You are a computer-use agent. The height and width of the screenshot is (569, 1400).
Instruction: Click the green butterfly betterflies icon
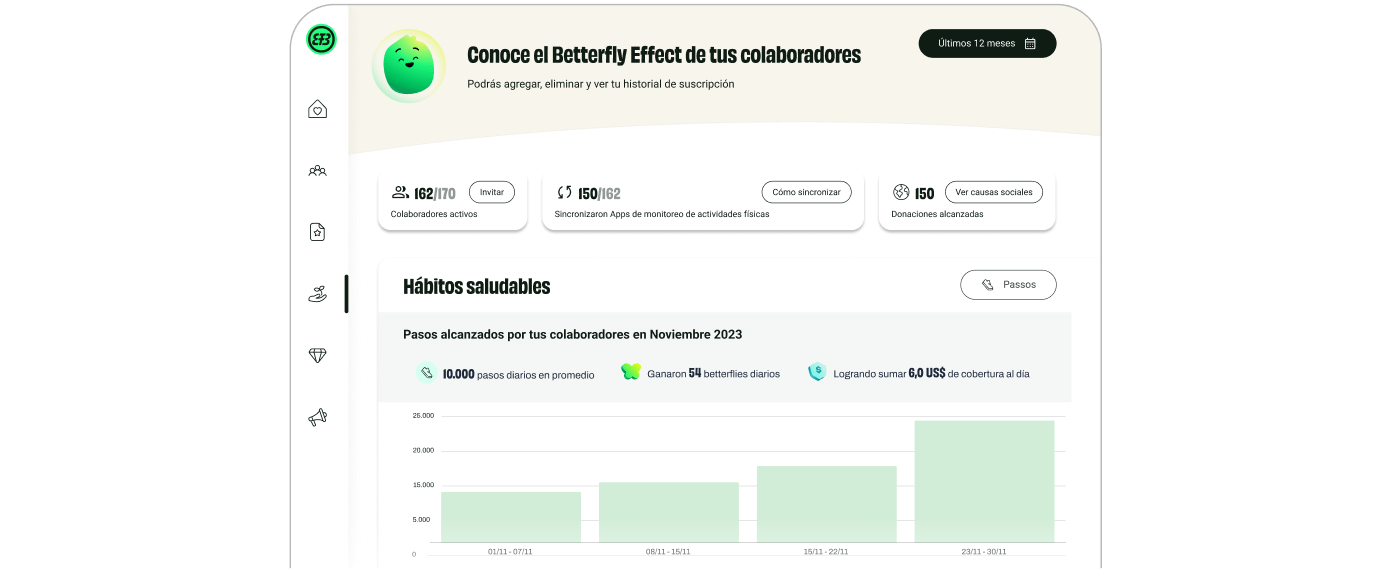630,372
